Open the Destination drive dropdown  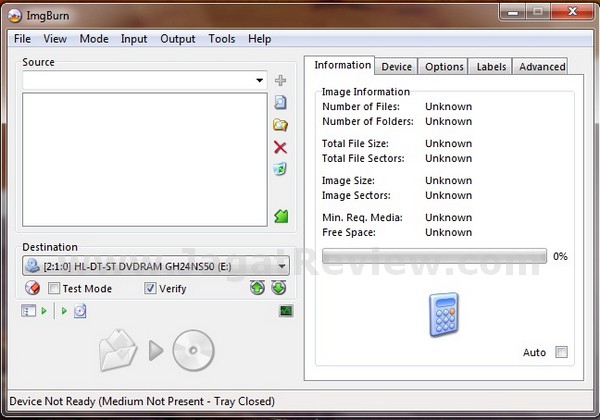click(283, 266)
